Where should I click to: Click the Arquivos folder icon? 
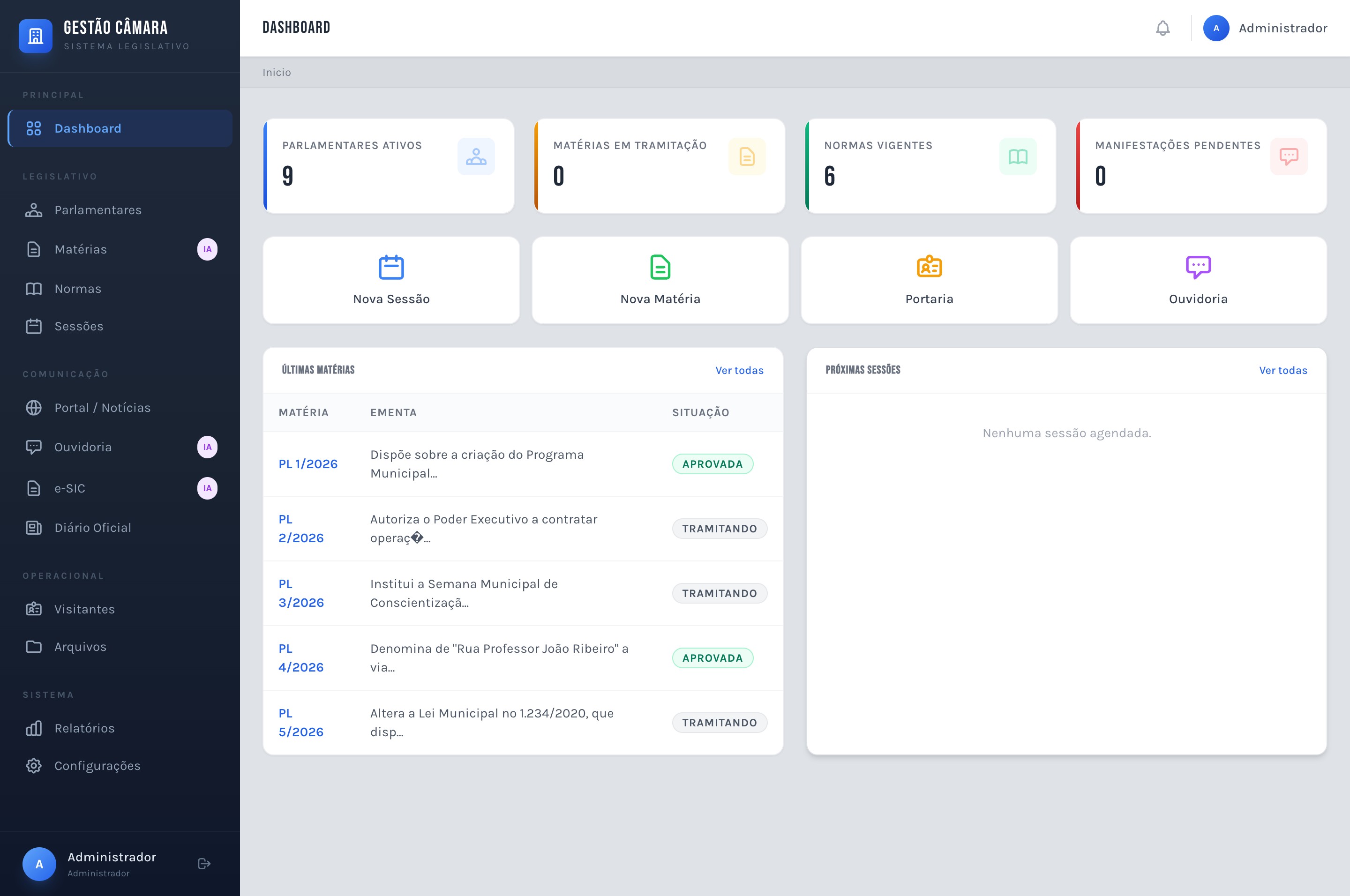(x=34, y=646)
